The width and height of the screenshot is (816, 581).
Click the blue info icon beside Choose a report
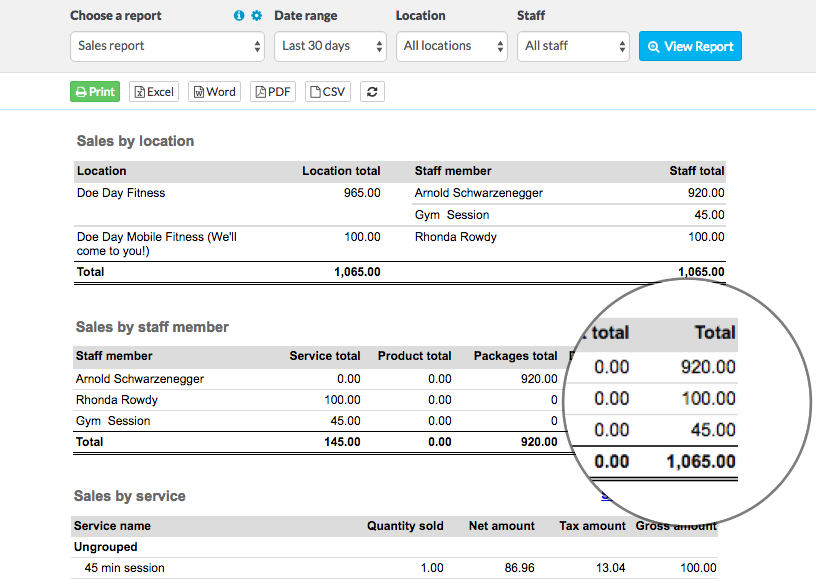tap(239, 16)
